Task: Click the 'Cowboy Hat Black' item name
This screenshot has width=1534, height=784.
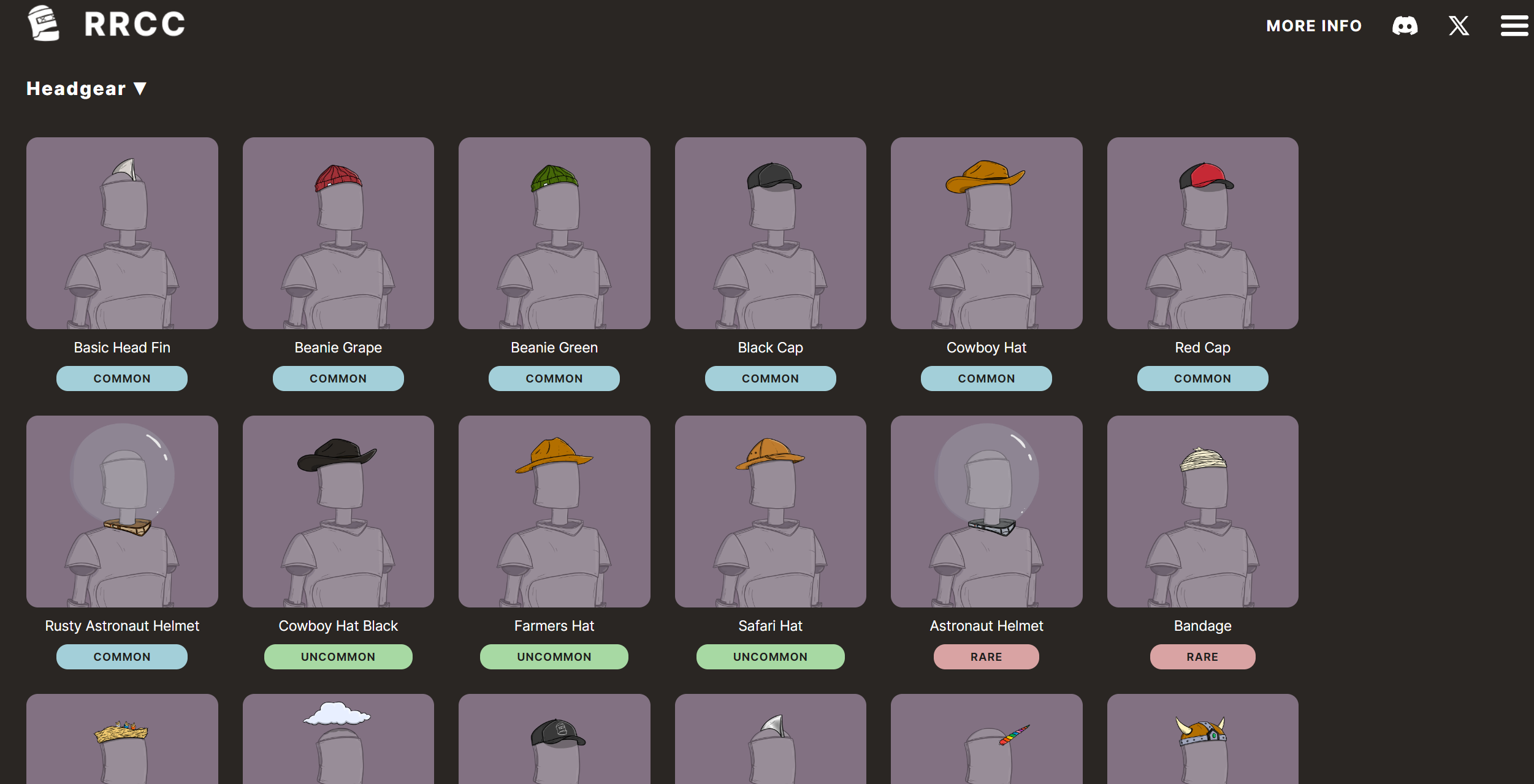Action: pos(338,626)
